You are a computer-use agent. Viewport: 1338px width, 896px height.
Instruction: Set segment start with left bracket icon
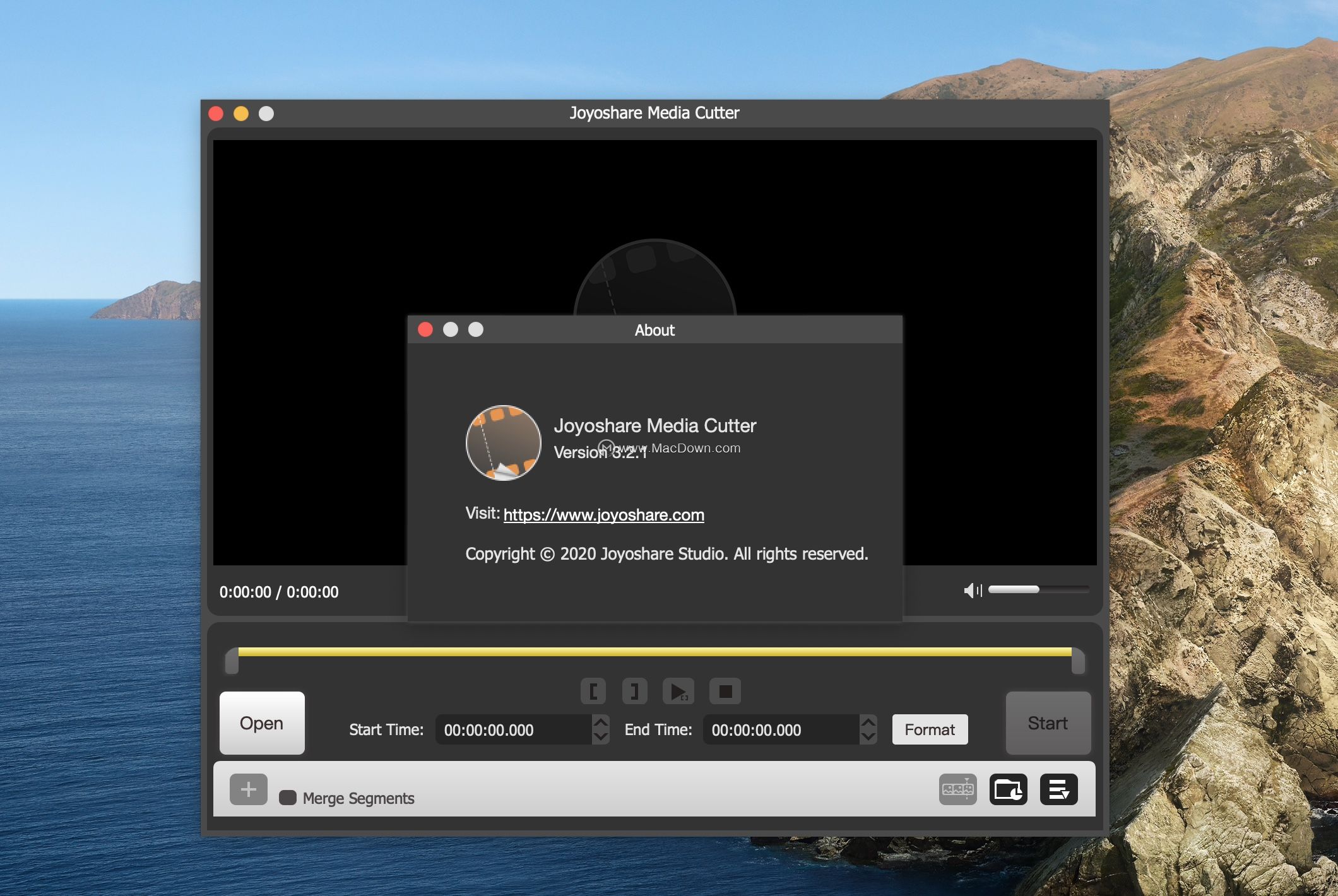[x=593, y=691]
